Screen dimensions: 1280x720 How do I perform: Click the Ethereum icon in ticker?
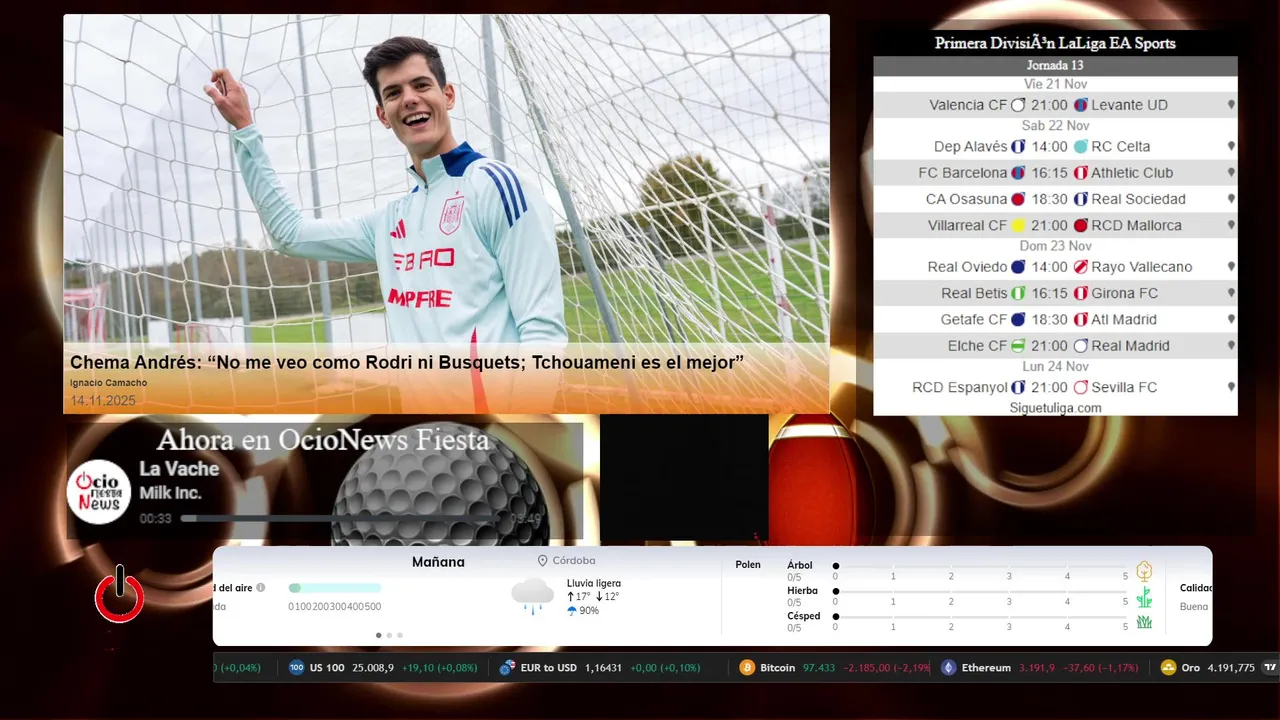tap(948, 668)
